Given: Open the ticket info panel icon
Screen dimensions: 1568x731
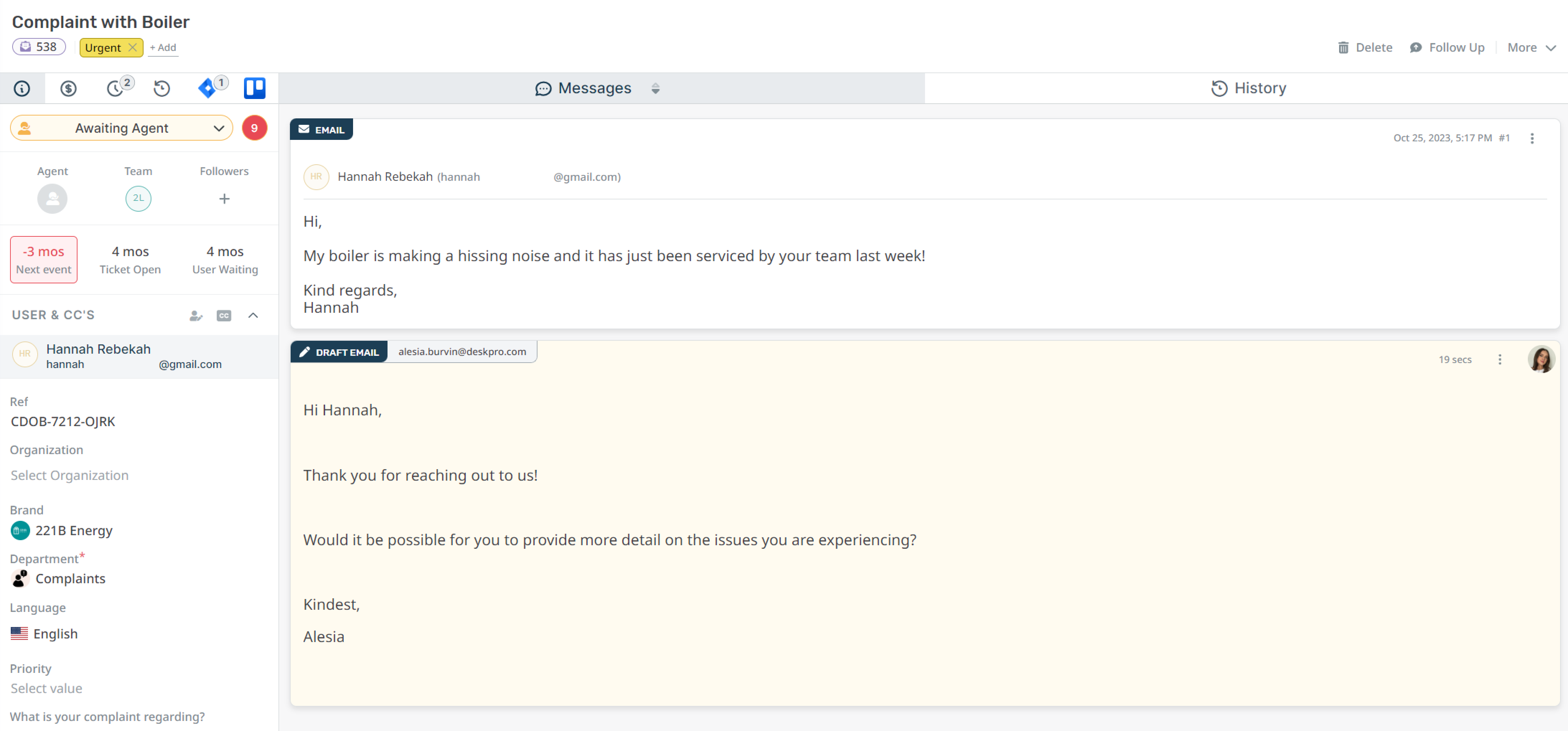Looking at the screenshot, I should [22, 89].
